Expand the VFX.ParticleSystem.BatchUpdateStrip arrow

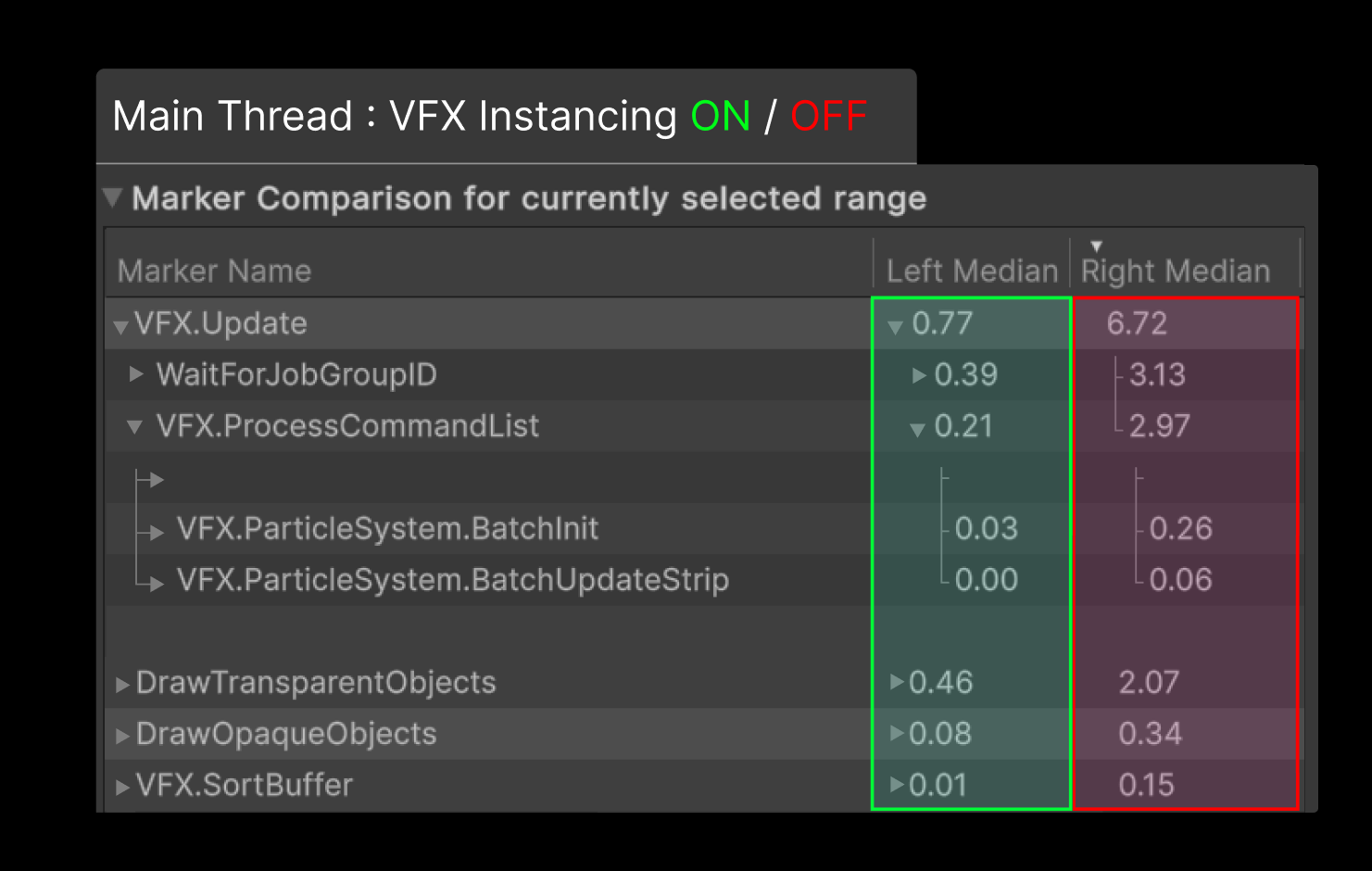(157, 583)
